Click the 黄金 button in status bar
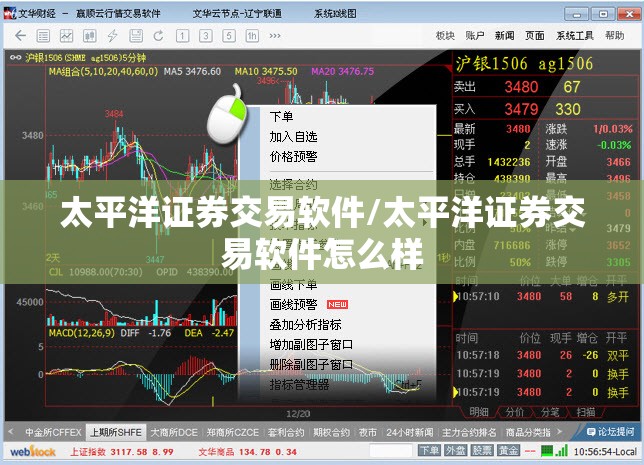 [508, 451]
